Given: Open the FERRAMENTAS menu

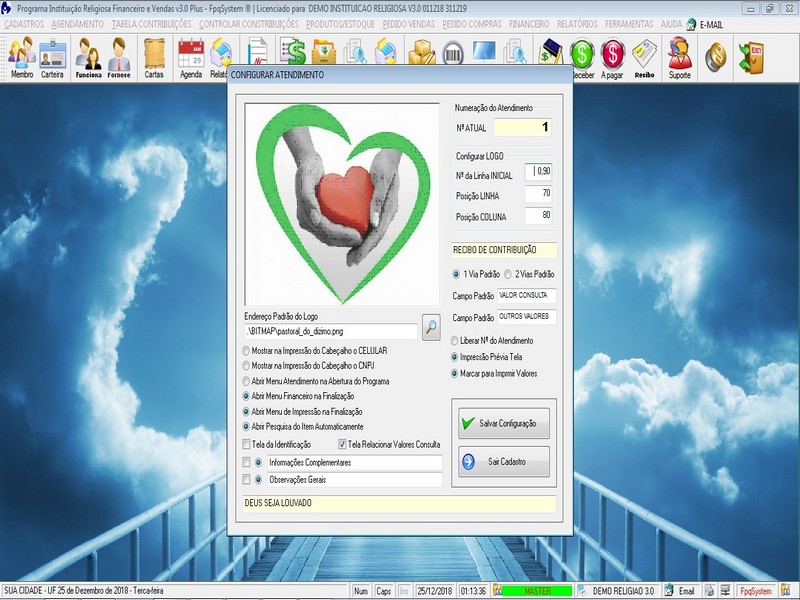Looking at the screenshot, I should [x=629, y=24].
